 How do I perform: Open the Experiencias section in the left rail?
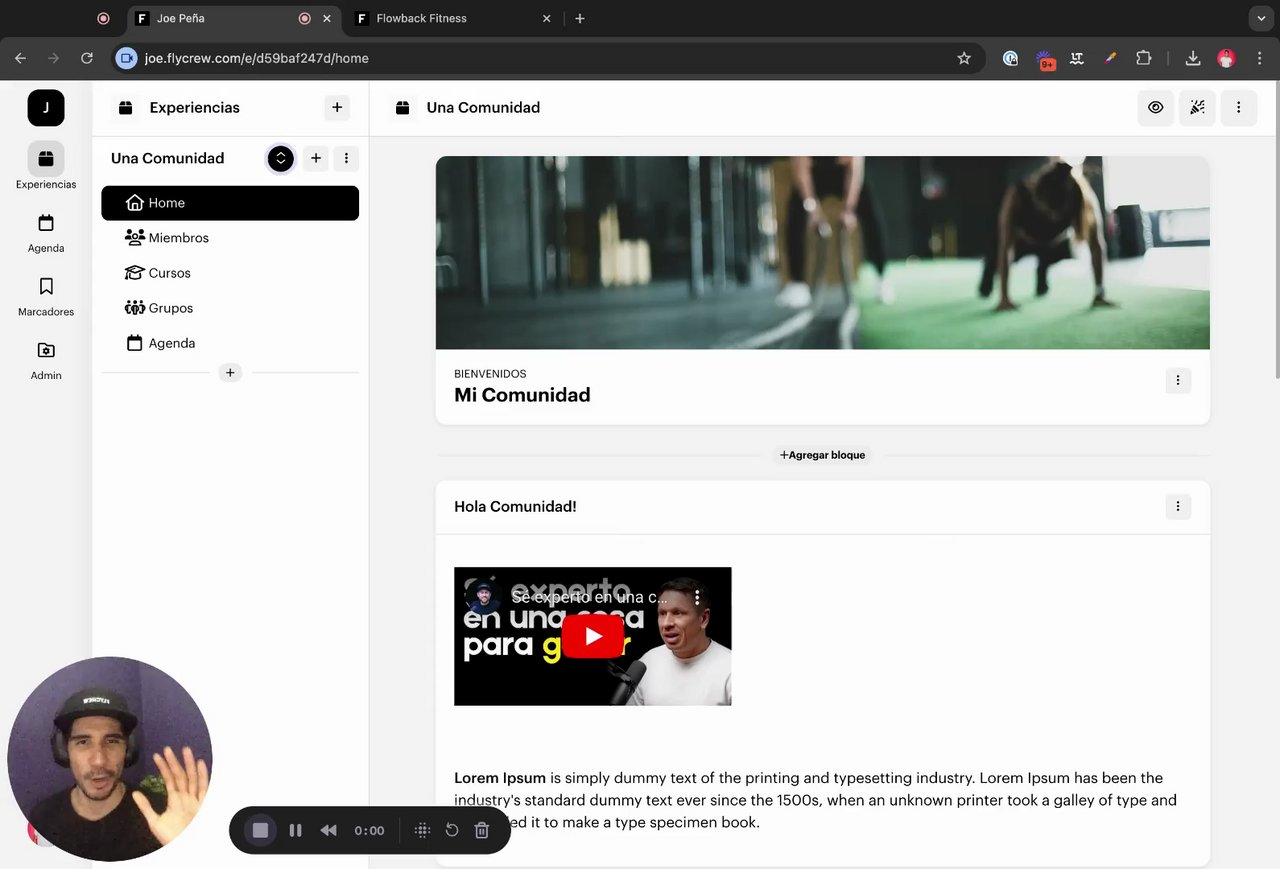46,166
